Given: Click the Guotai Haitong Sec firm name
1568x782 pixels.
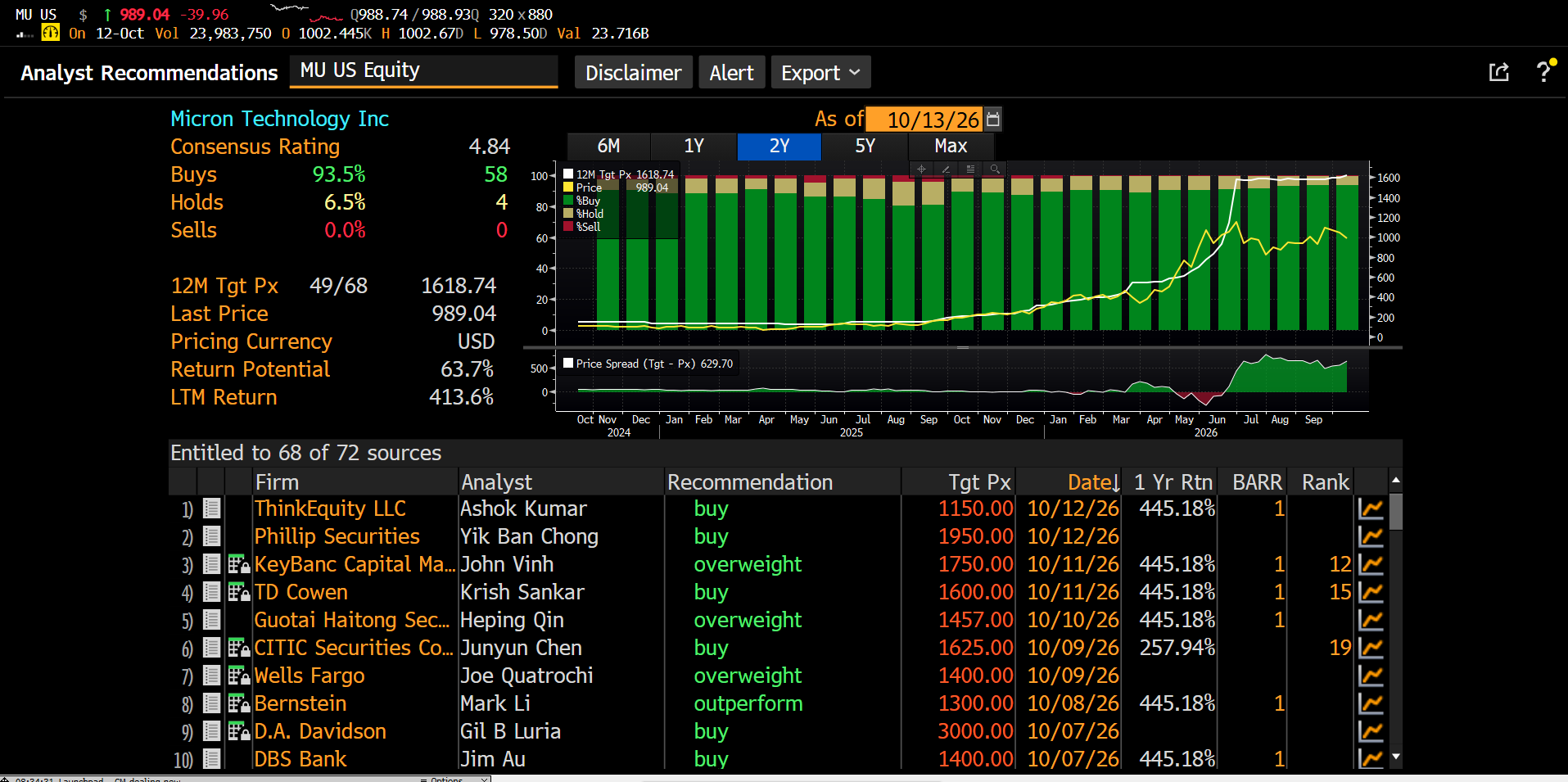Looking at the screenshot, I should coord(352,620).
